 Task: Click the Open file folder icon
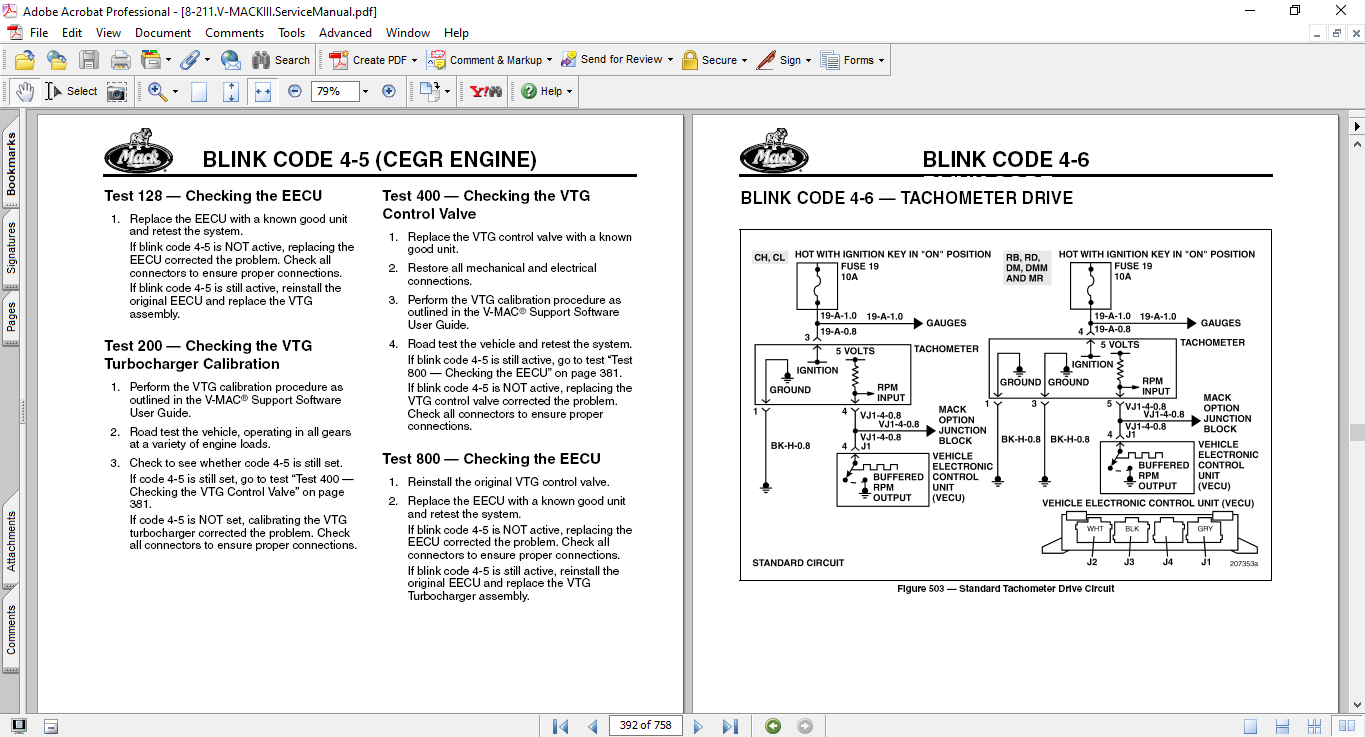point(25,60)
